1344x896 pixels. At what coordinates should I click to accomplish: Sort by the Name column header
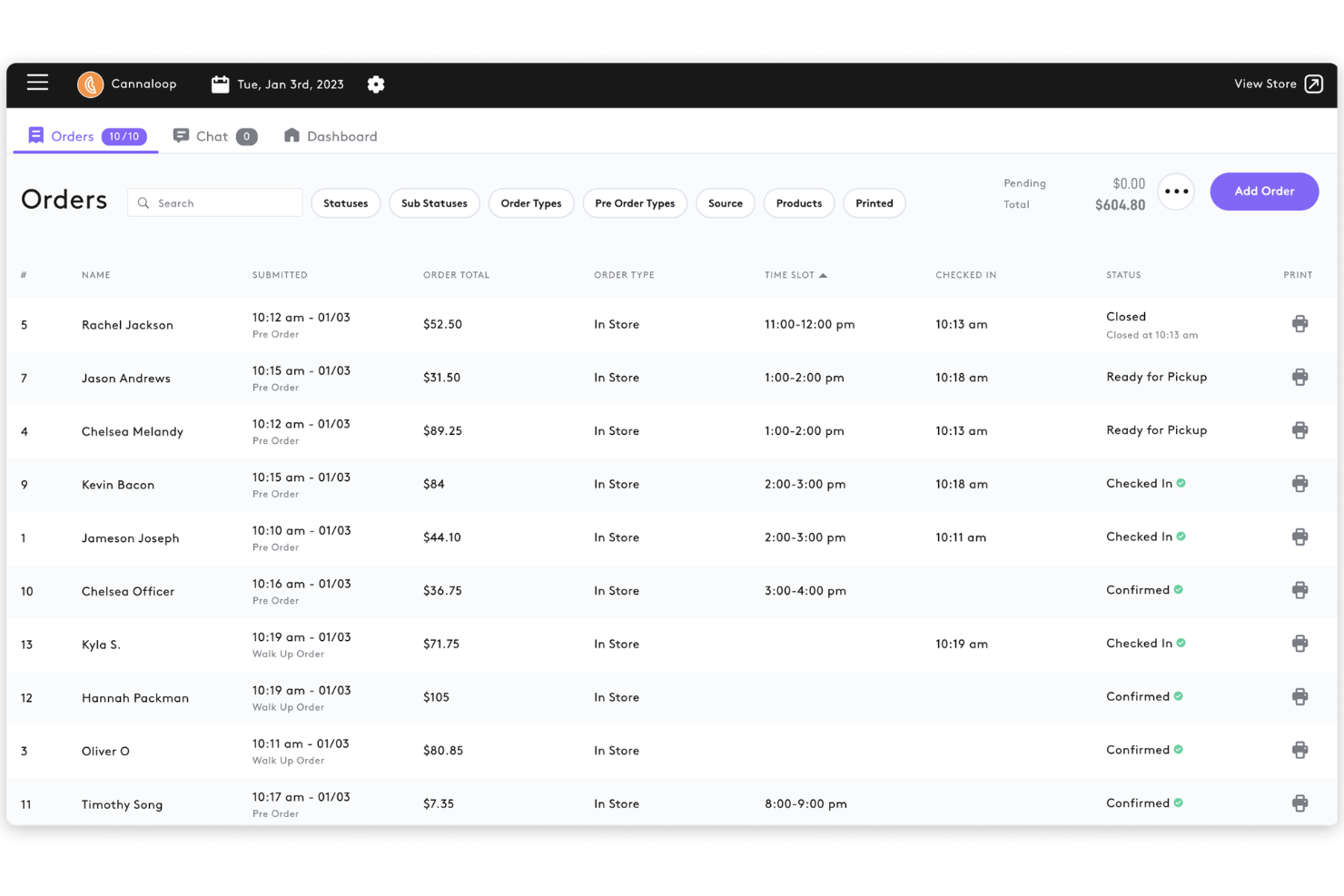[96, 275]
